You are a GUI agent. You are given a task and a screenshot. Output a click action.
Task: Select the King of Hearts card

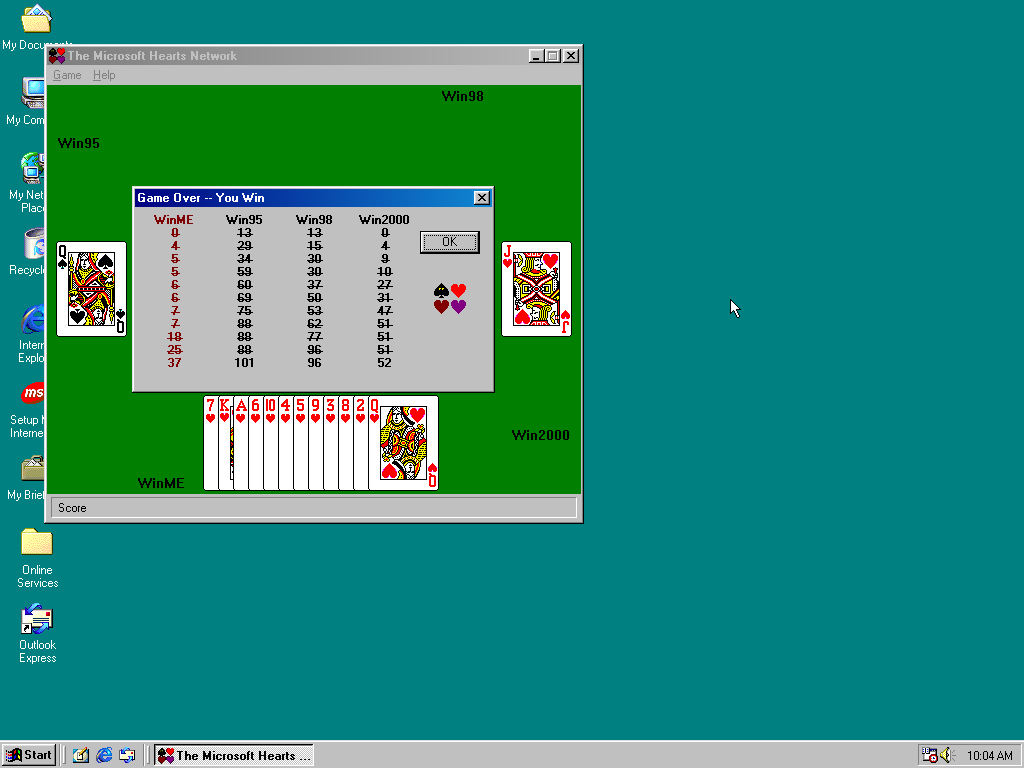(225, 443)
